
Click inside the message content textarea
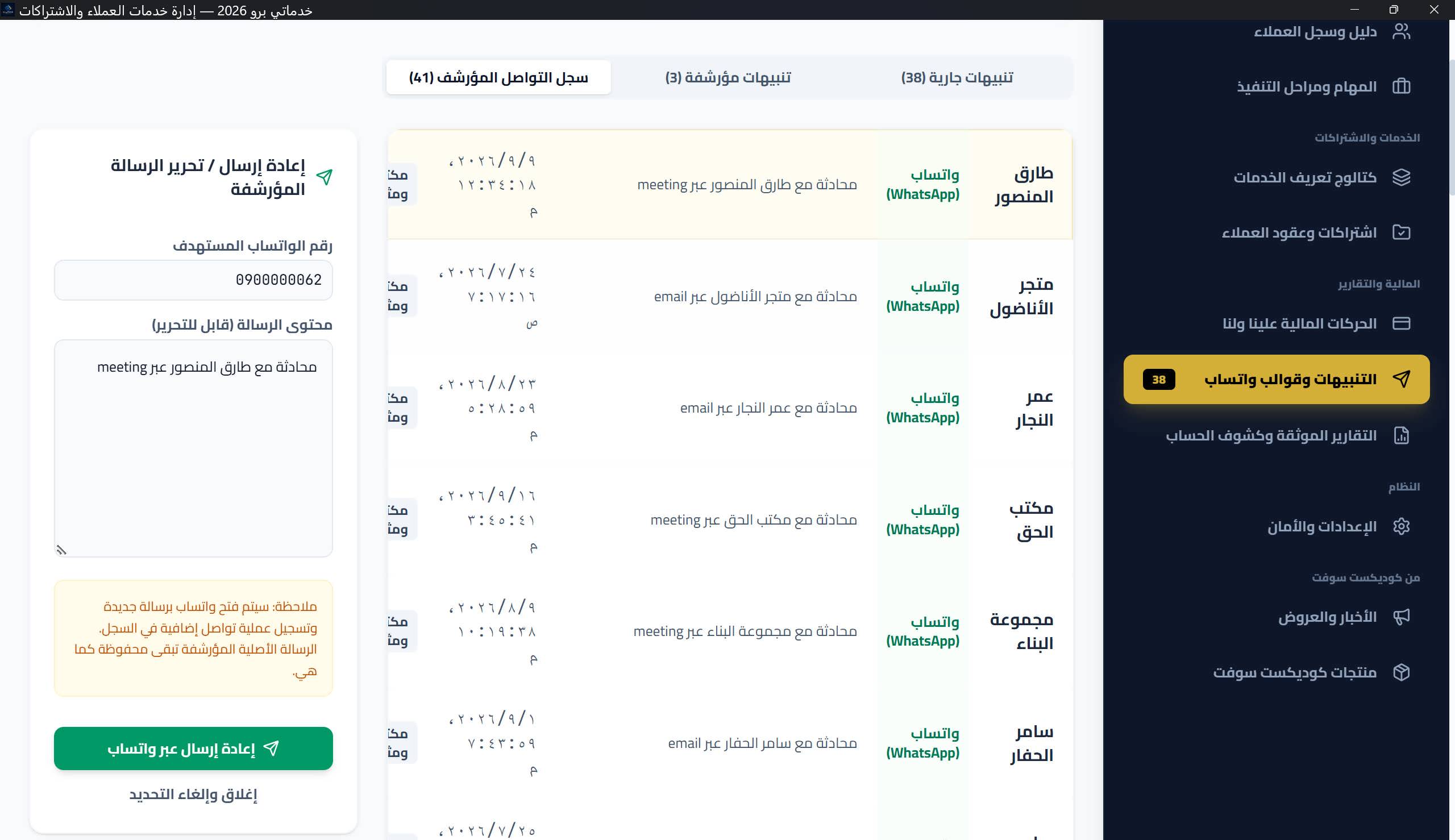tap(193, 448)
